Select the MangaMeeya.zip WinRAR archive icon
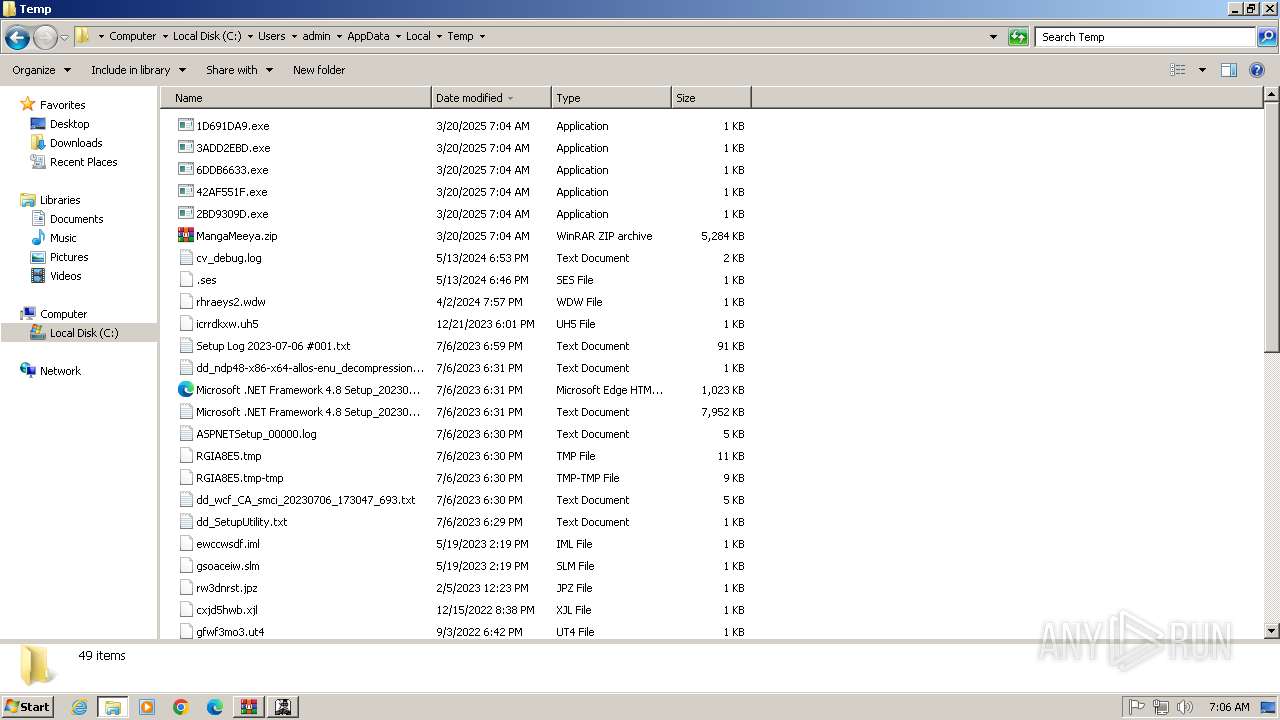The image size is (1280, 720). (x=186, y=236)
